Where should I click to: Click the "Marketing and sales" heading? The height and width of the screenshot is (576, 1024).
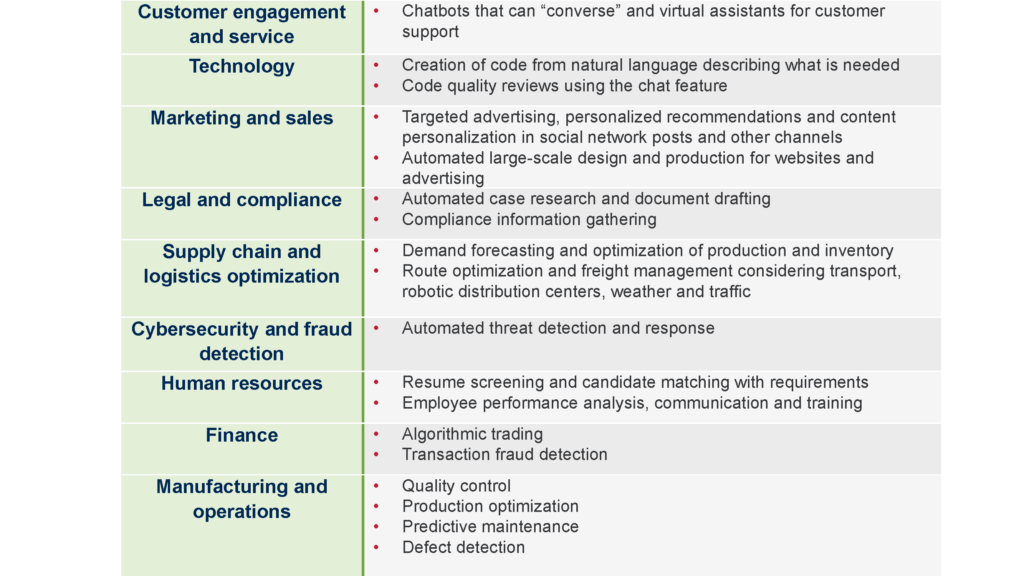click(x=242, y=118)
